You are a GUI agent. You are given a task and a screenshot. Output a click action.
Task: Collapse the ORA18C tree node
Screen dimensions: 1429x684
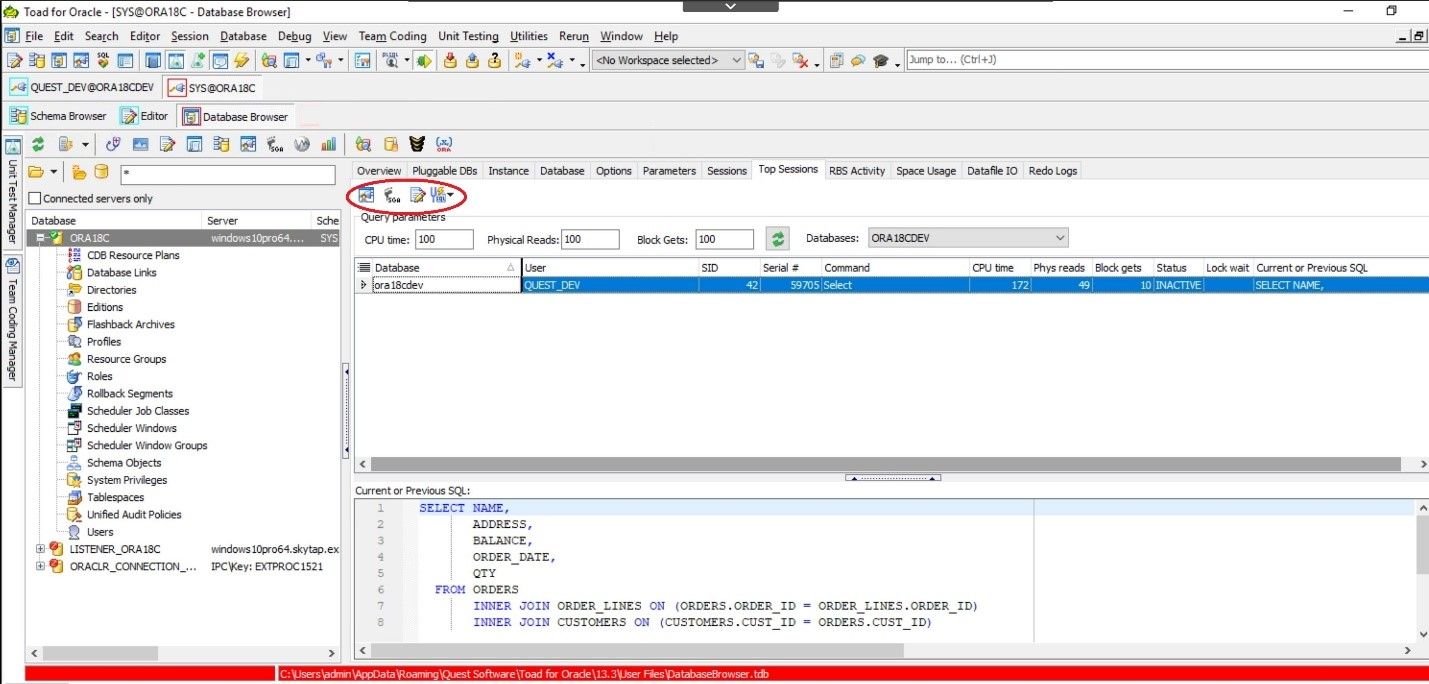pos(41,238)
